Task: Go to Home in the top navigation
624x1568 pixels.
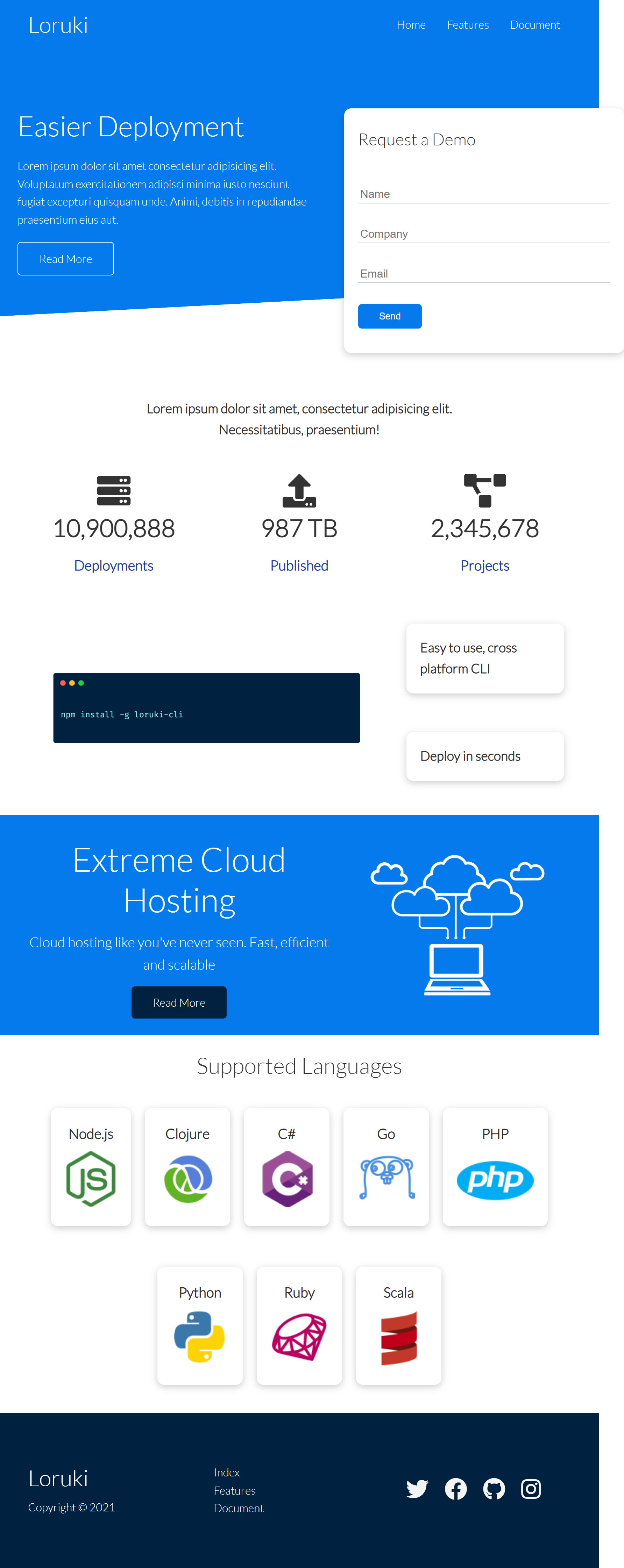Action: click(411, 25)
